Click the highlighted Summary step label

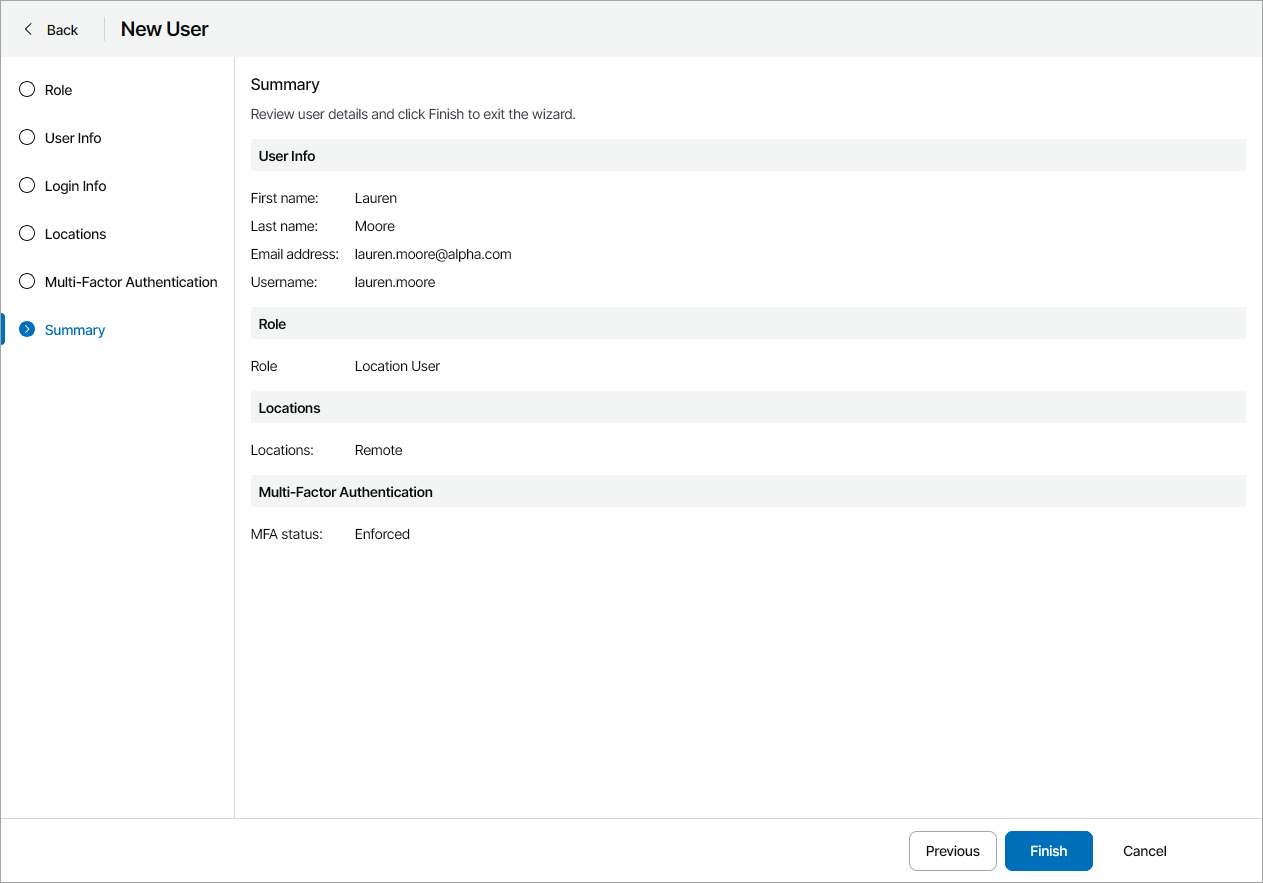[x=75, y=329]
